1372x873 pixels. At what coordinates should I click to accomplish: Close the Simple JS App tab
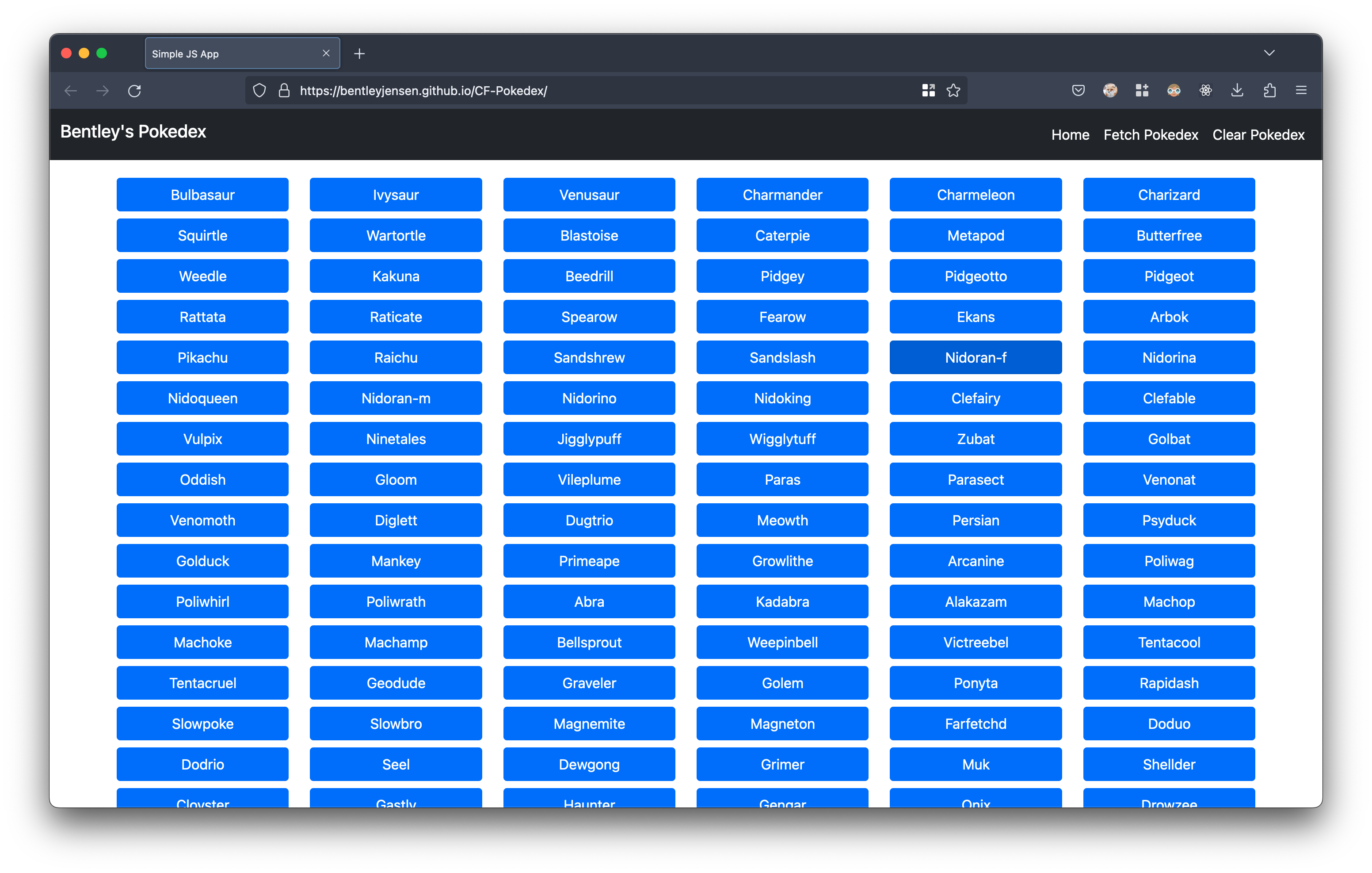(326, 53)
